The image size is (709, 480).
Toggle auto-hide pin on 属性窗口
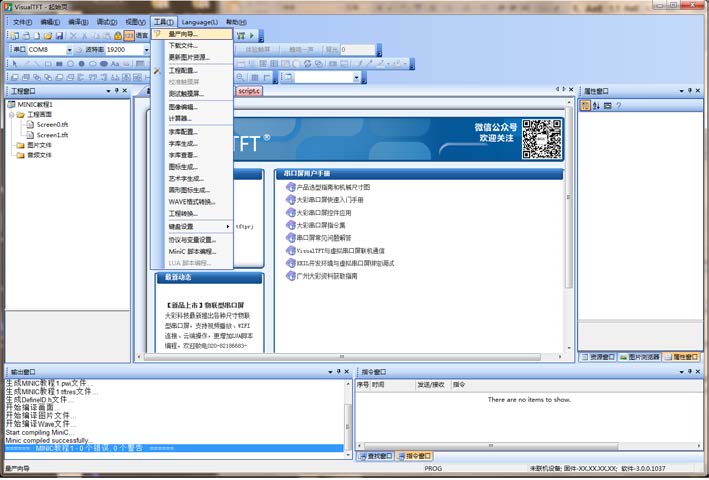pos(690,91)
